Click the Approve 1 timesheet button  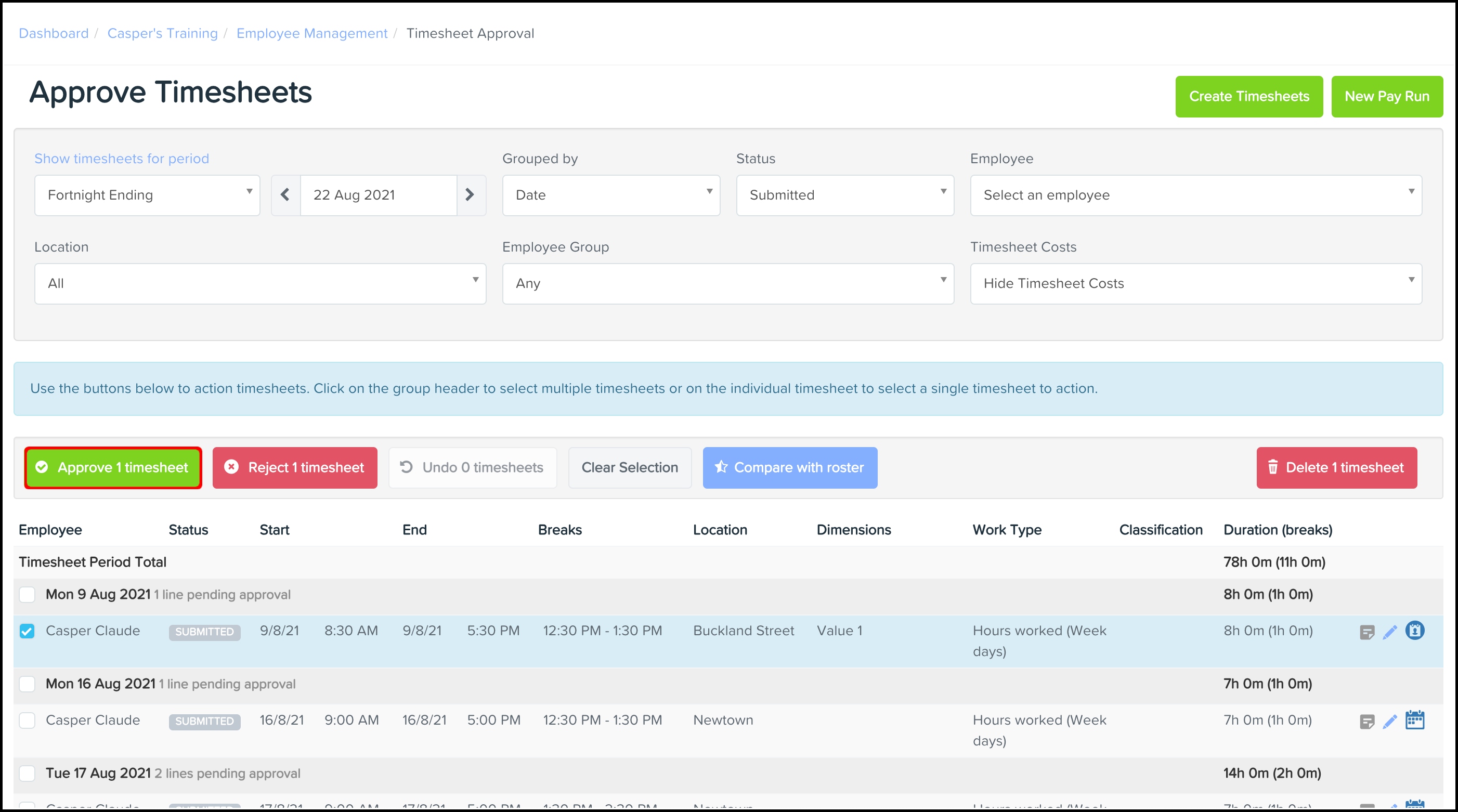113,467
